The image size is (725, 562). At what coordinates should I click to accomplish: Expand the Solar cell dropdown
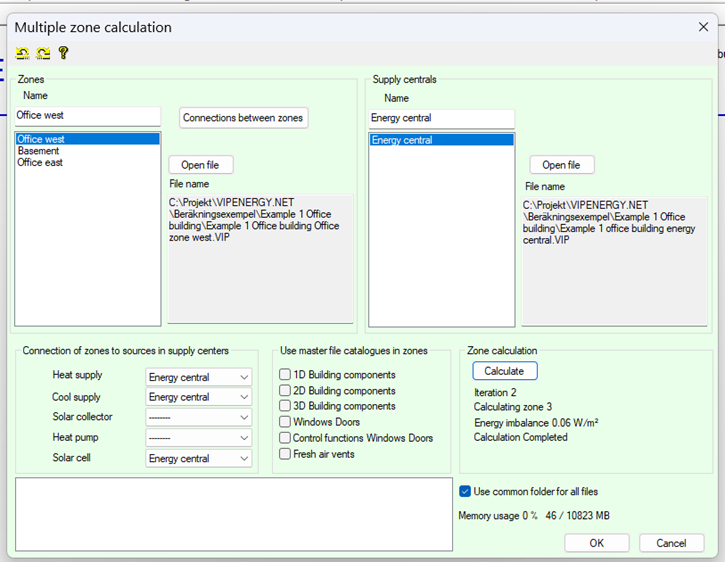tap(198, 458)
